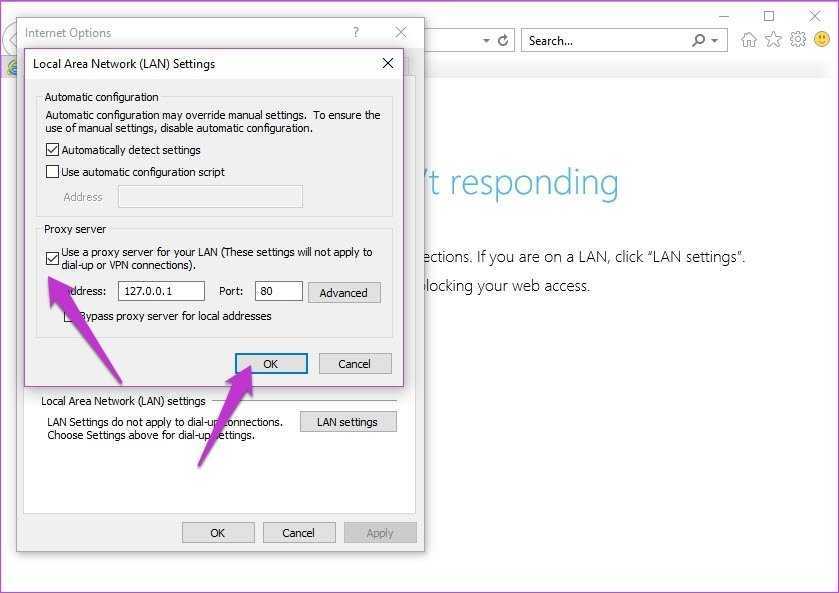839x593 pixels.
Task: Enable Use automatic configuration script
Action: (x=52, y=172)
